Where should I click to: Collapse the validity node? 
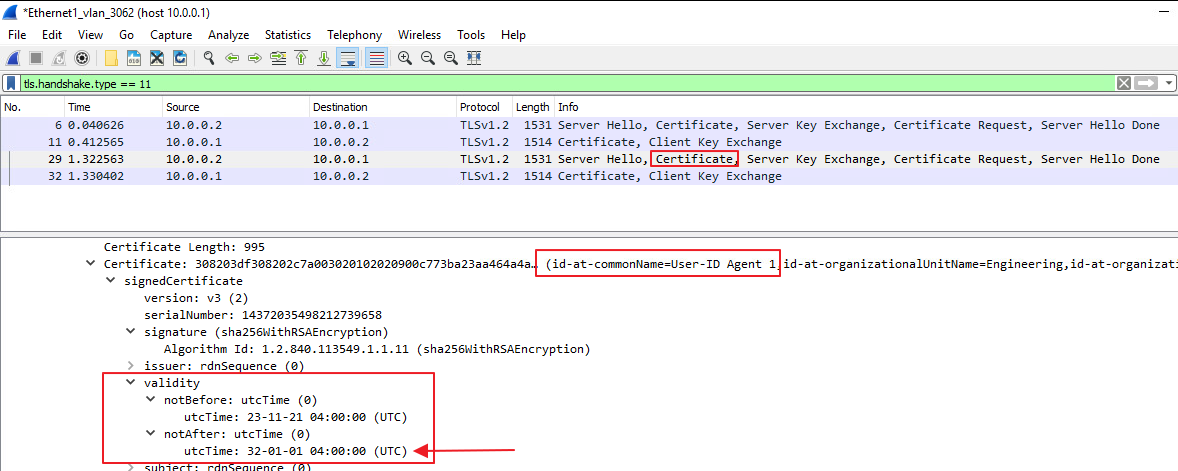coord(130,383)
